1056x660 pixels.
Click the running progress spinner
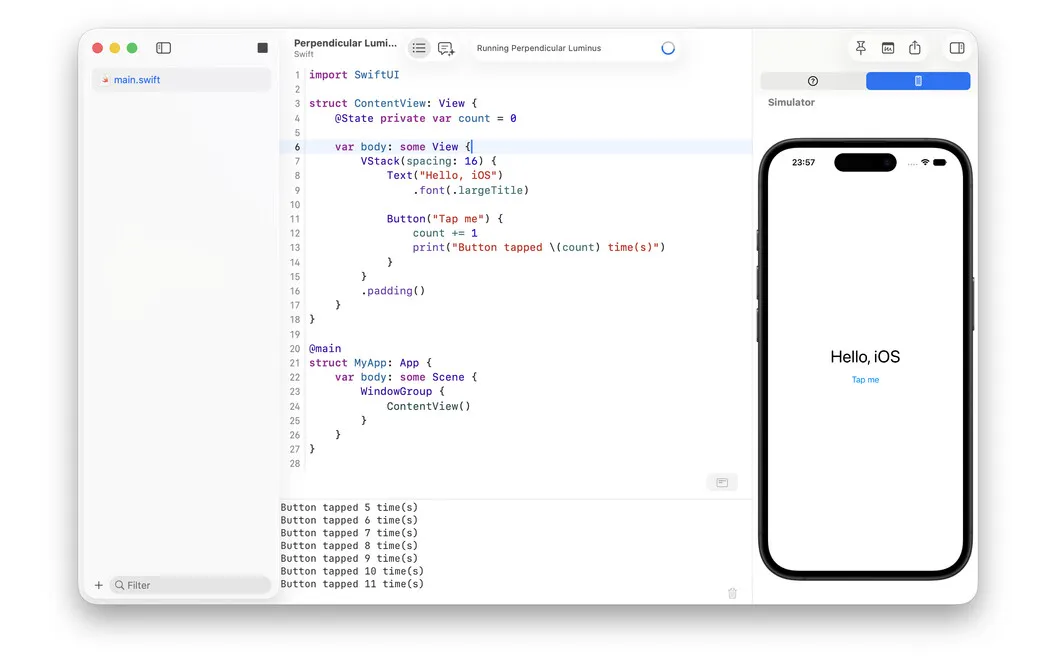pyautogui.click(x=667, y=48)
